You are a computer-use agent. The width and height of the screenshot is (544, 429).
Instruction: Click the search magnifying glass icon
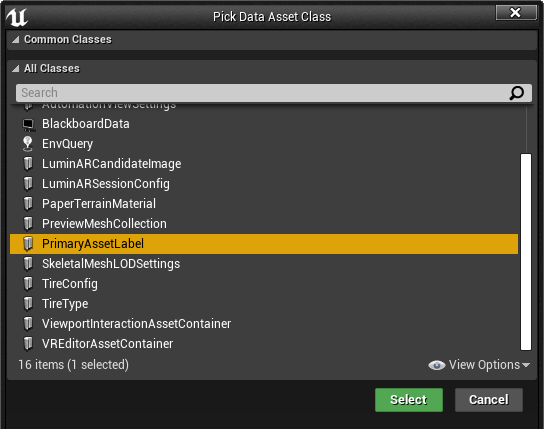[x=517, y=93]
